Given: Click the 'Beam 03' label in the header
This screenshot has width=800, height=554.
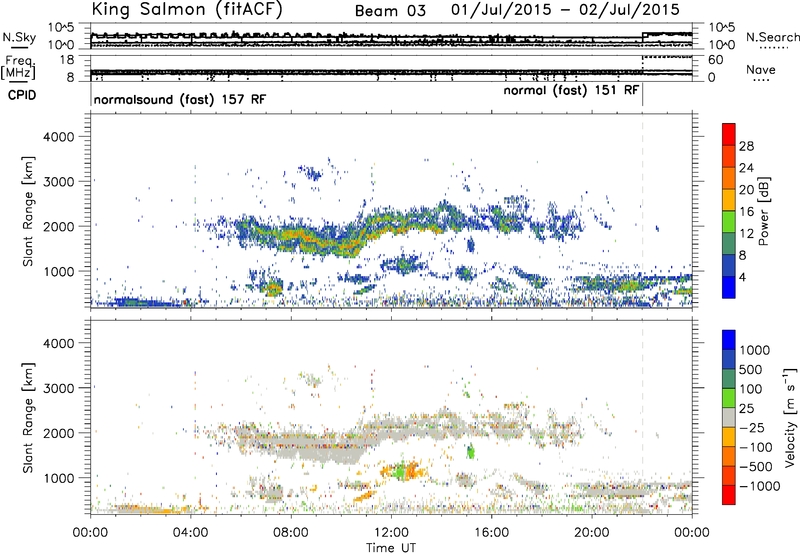Looking at the screenshot, I should (x=390, y=11).
